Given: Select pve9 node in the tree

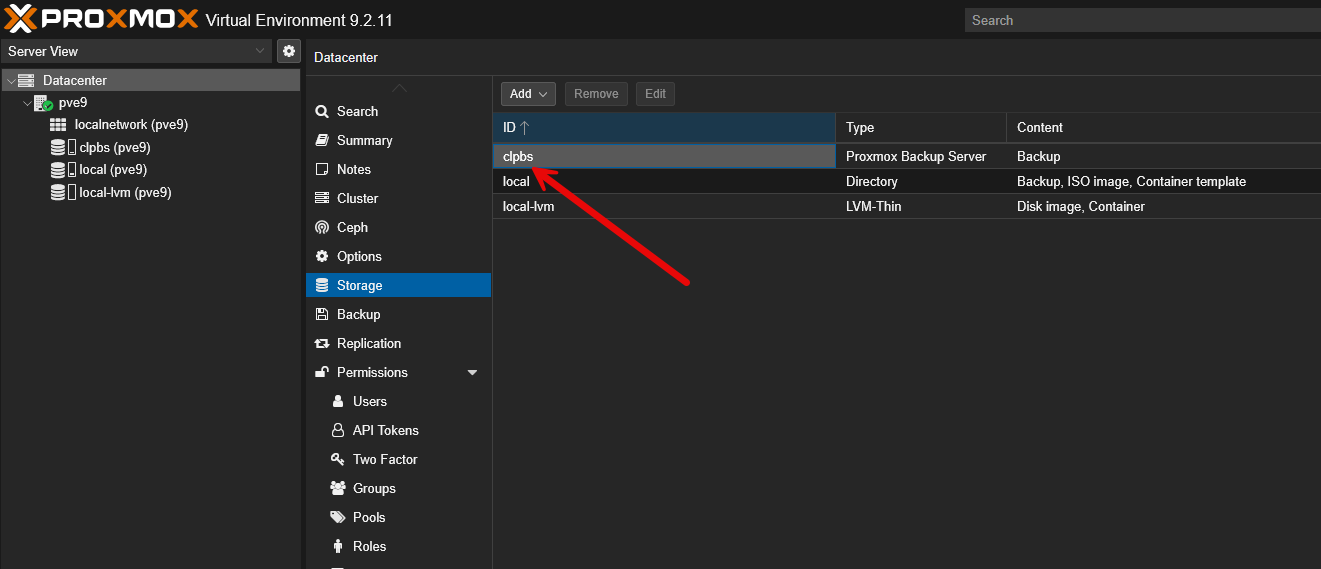Looking at the screenshot, I should [x=73, y=102].
